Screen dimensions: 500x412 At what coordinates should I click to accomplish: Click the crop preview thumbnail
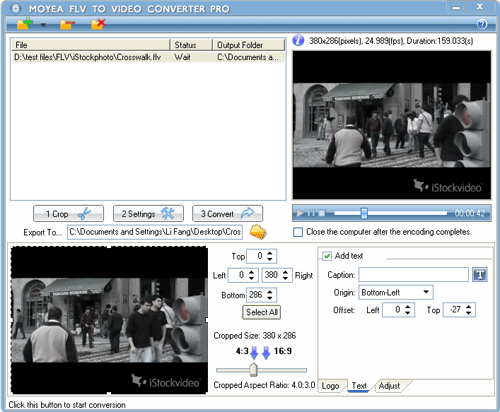[x=109, y=320]
